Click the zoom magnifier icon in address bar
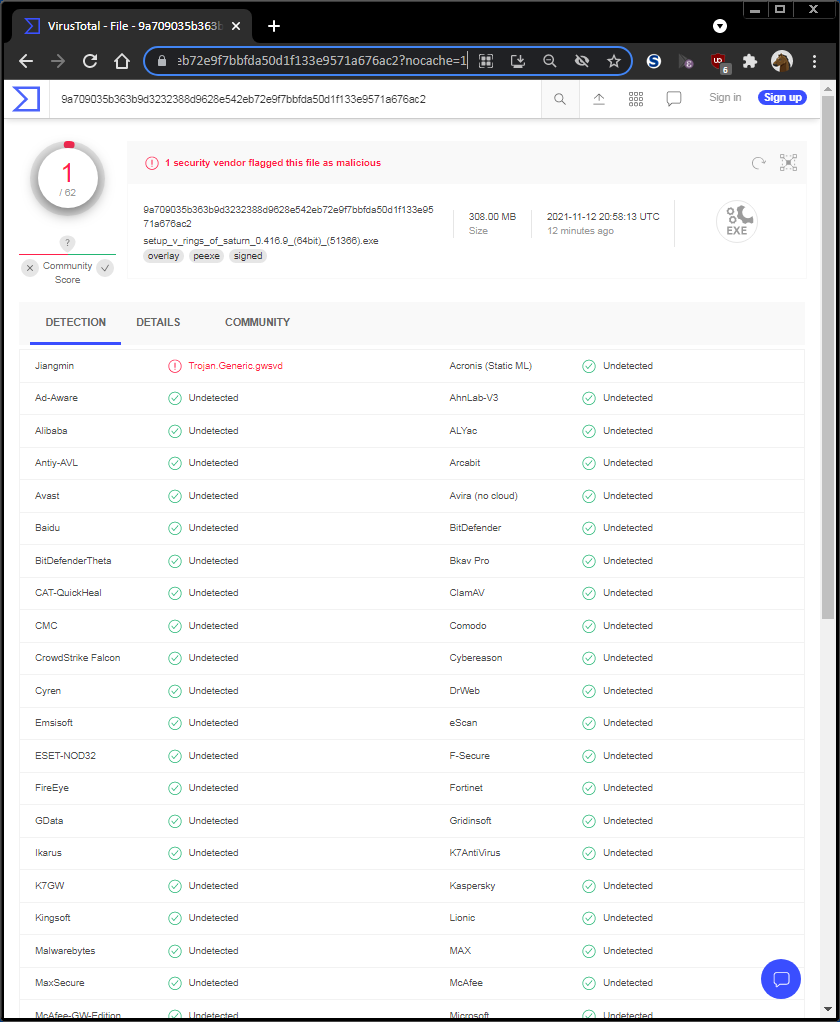Screen dimensions: 840x1022 [550, 61]
